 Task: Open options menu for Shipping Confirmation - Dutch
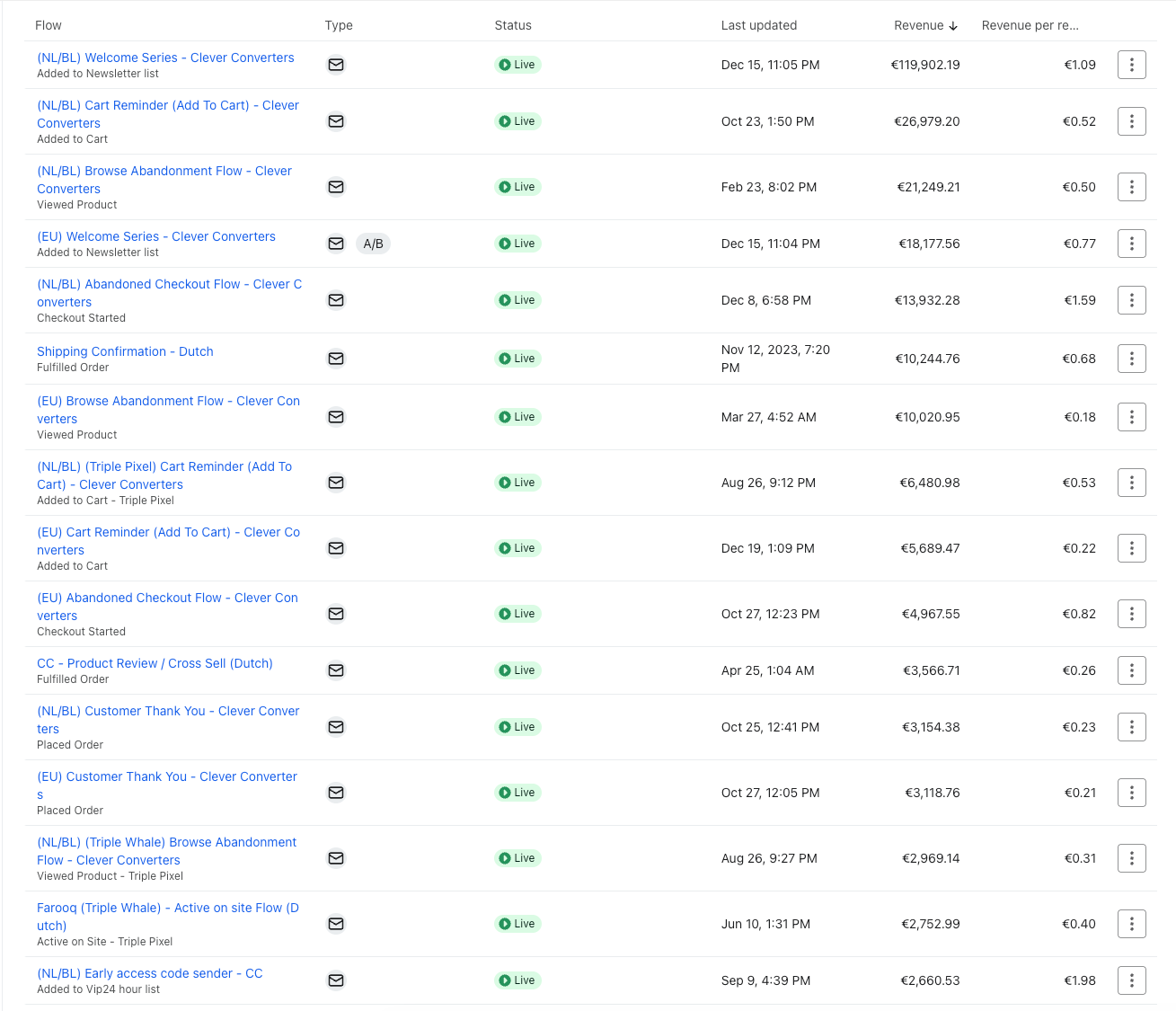point(1132,359)
